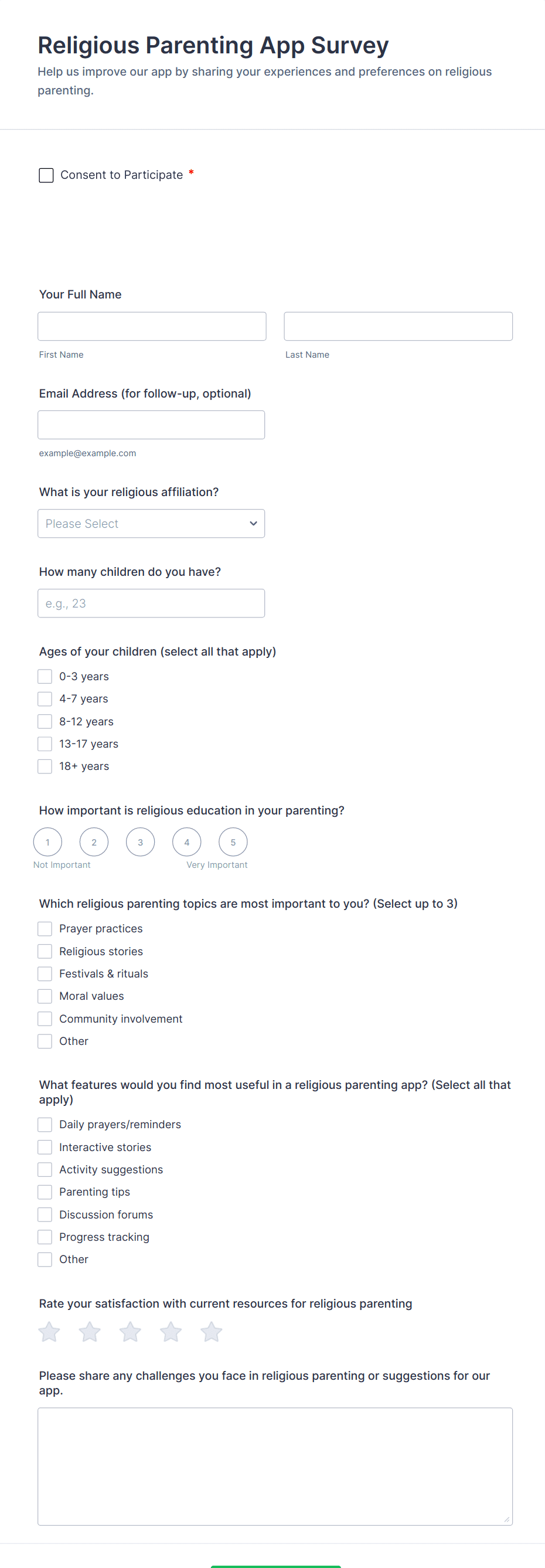Click the Email Address field

(151, 425)
